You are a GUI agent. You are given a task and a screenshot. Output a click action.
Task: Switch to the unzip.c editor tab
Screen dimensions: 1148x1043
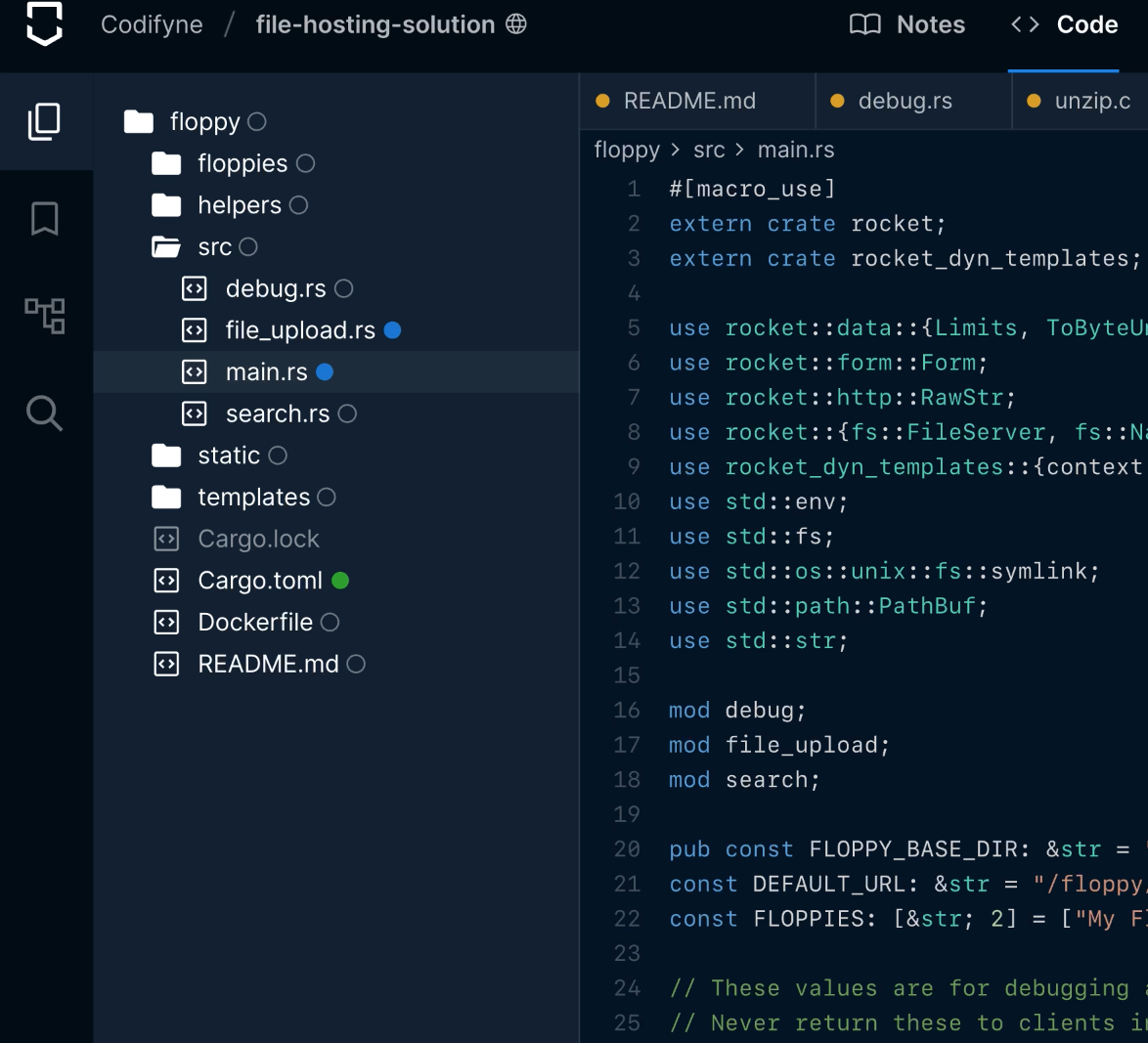[1091, 101]
